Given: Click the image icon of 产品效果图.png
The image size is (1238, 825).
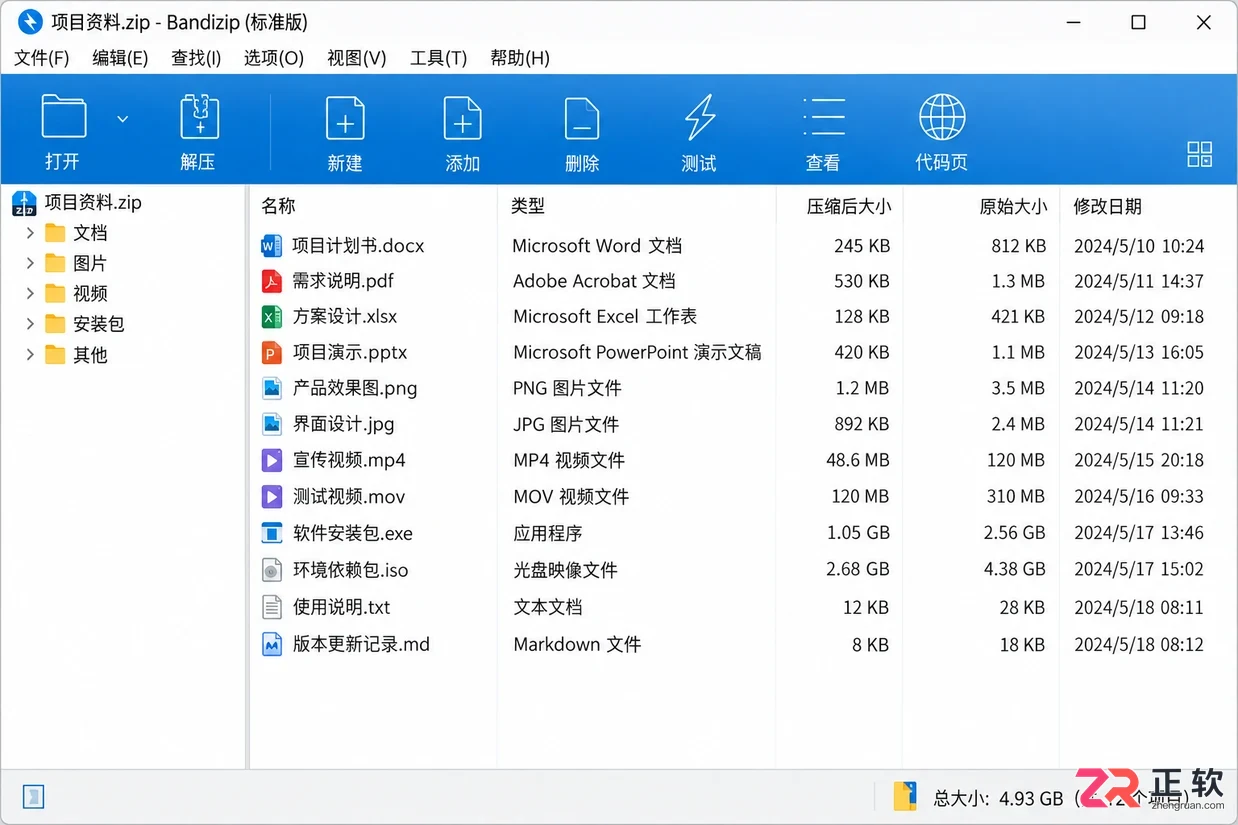Looking at the screenshot, I should click(x=271, y=388).
